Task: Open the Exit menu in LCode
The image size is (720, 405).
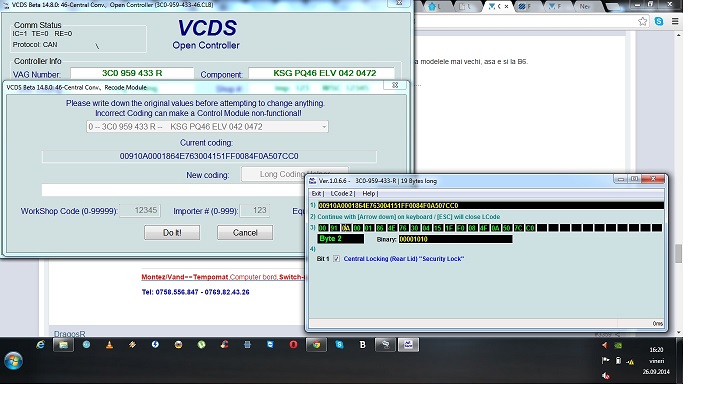Action: (317, 194)
